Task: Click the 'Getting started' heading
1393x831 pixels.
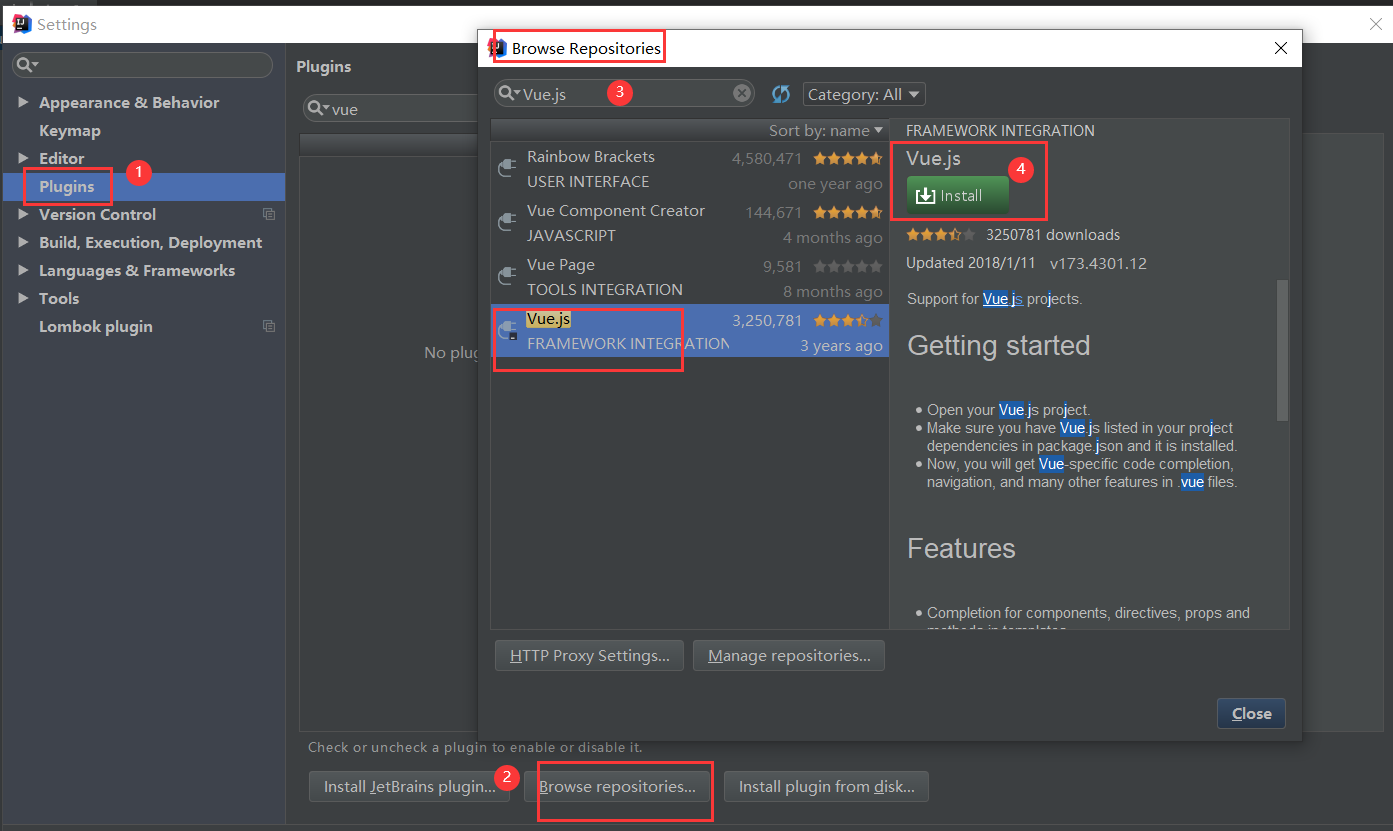Action: (998, 346)
